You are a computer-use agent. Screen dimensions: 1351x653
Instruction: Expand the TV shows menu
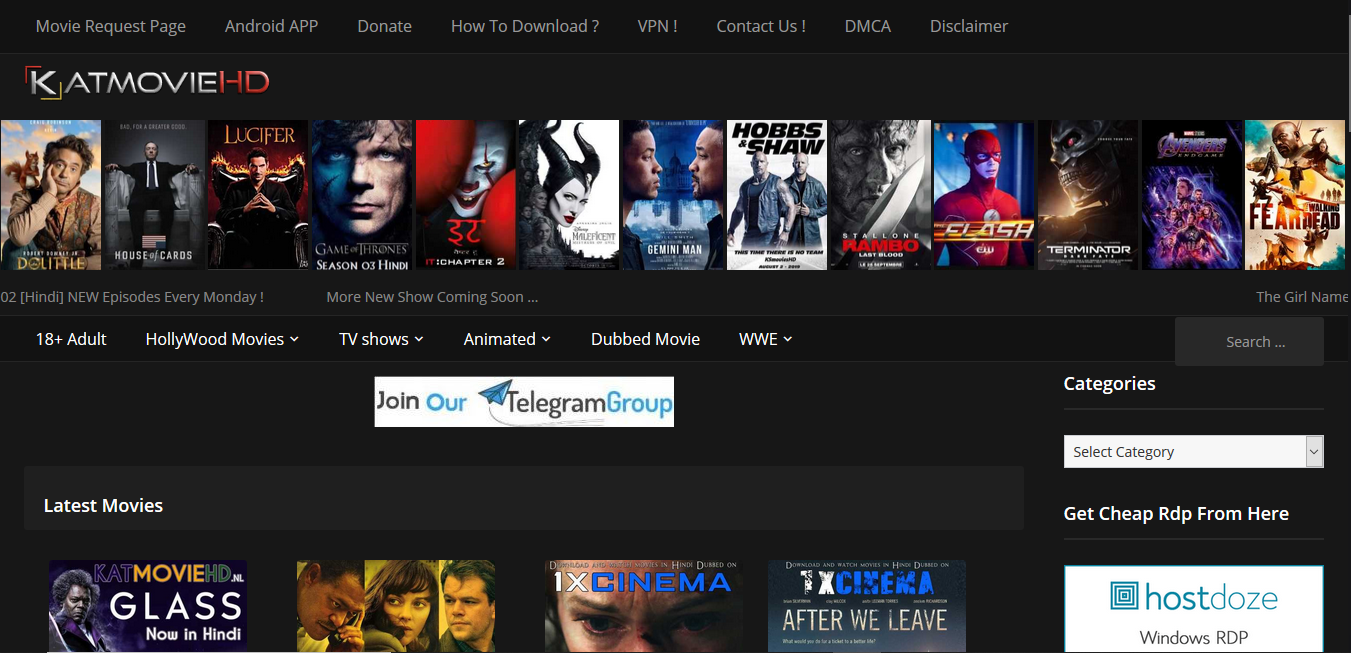(x=381, y=339)
